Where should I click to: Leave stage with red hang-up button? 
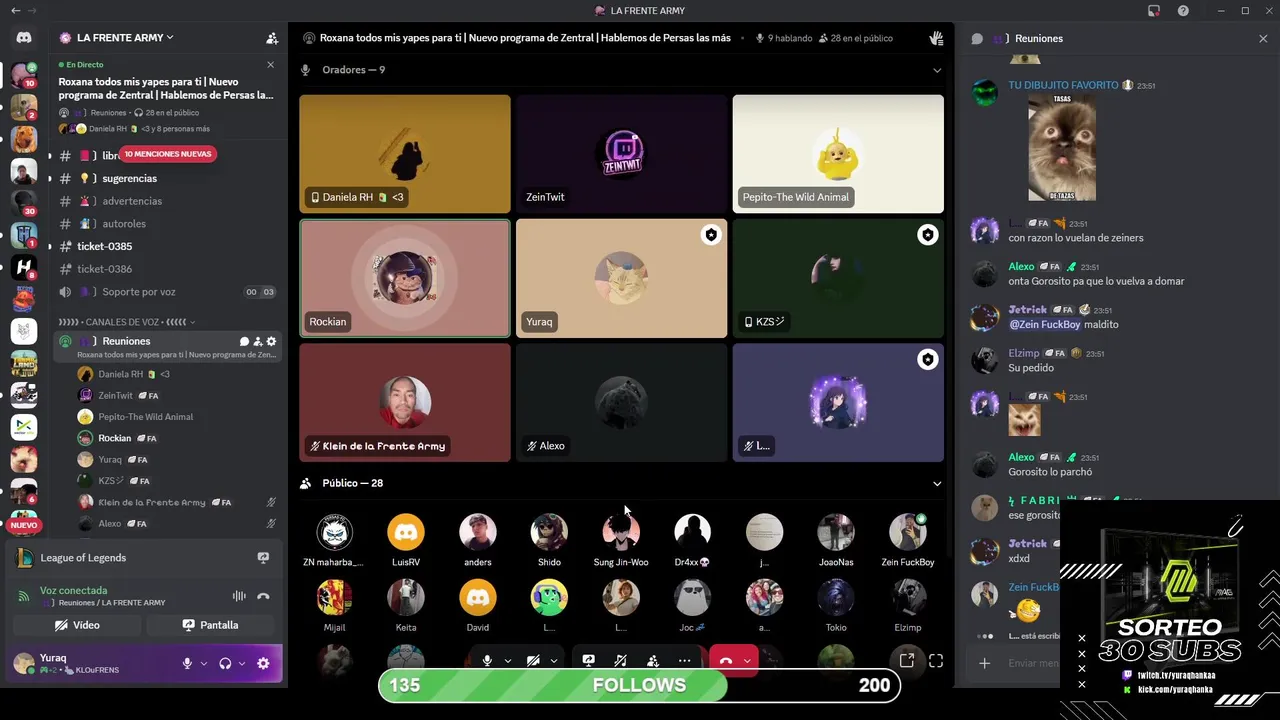click(726, 661)
